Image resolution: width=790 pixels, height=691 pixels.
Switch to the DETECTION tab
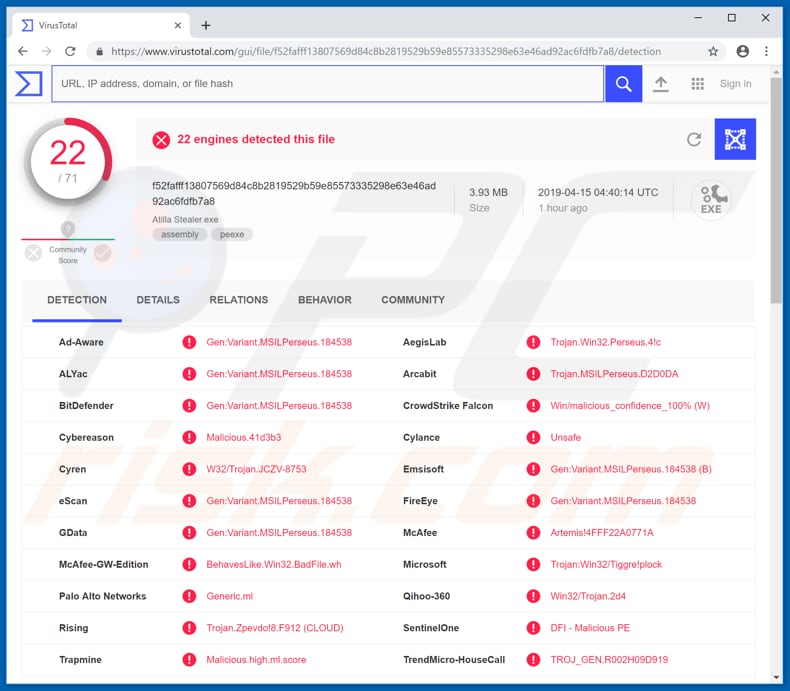[77, 300]
